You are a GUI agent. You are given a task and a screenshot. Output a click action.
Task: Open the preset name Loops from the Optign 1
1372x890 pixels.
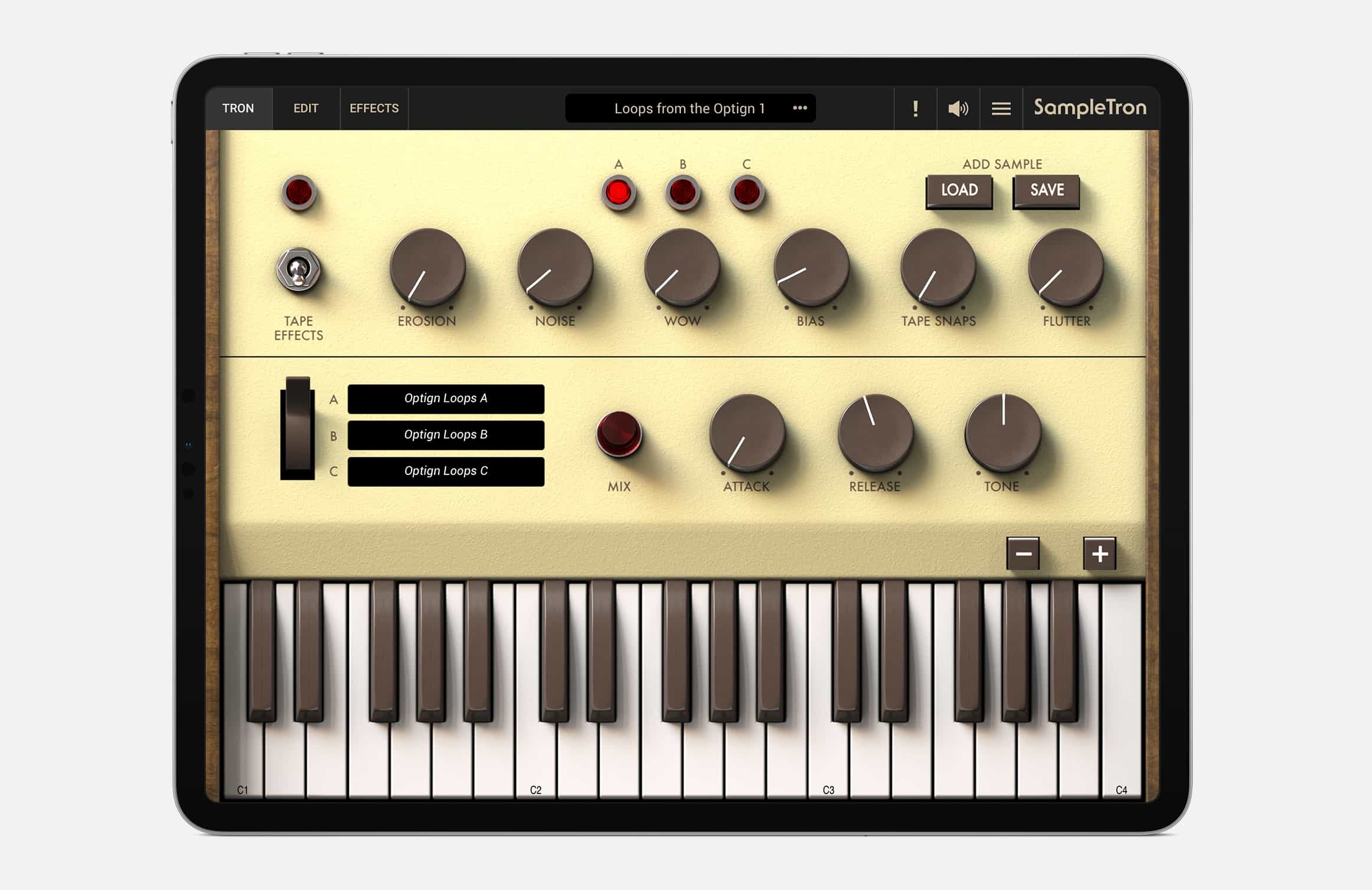point(689,108)
